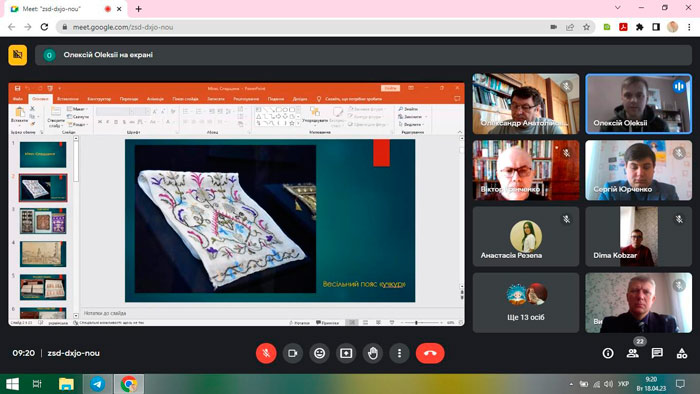The image size is (700, 394).
Task: Open the activities icon
Action: (x=682, y=353)
